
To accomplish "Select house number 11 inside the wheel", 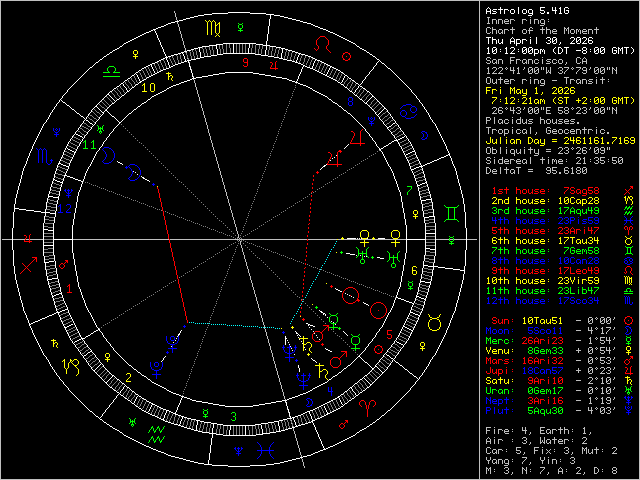I will pyautogui.click(x=89, y=144).
